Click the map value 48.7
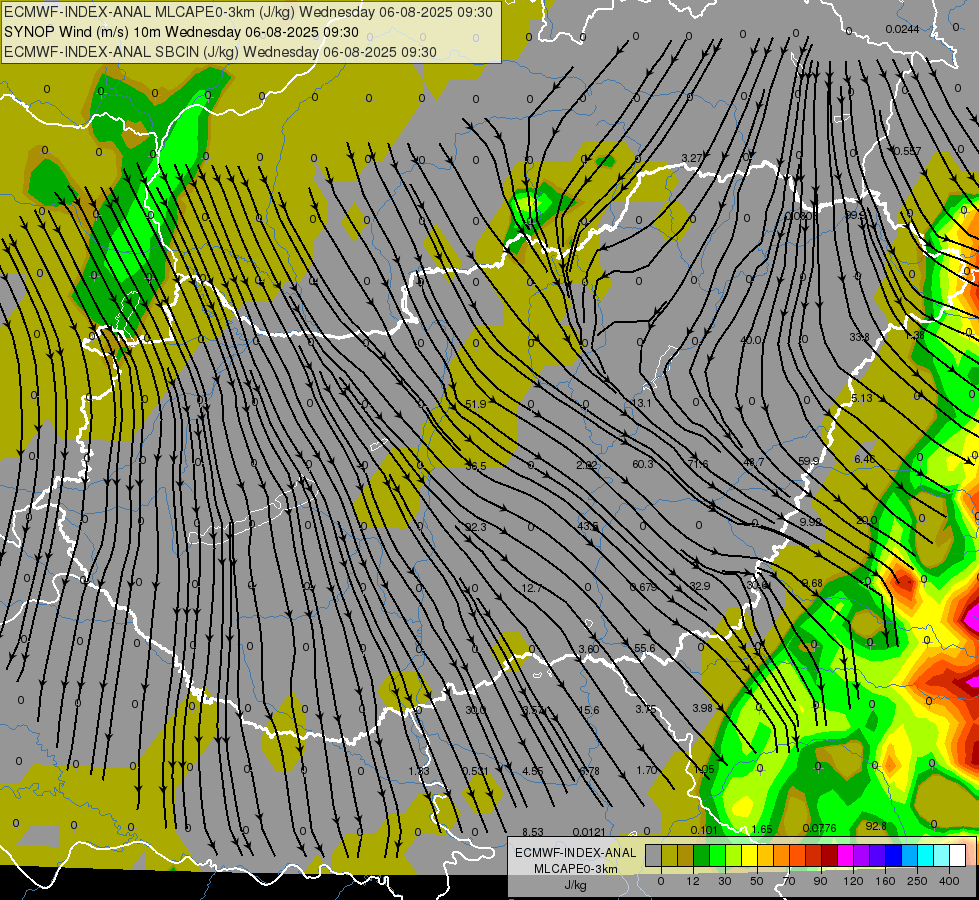 pos(754,462)
